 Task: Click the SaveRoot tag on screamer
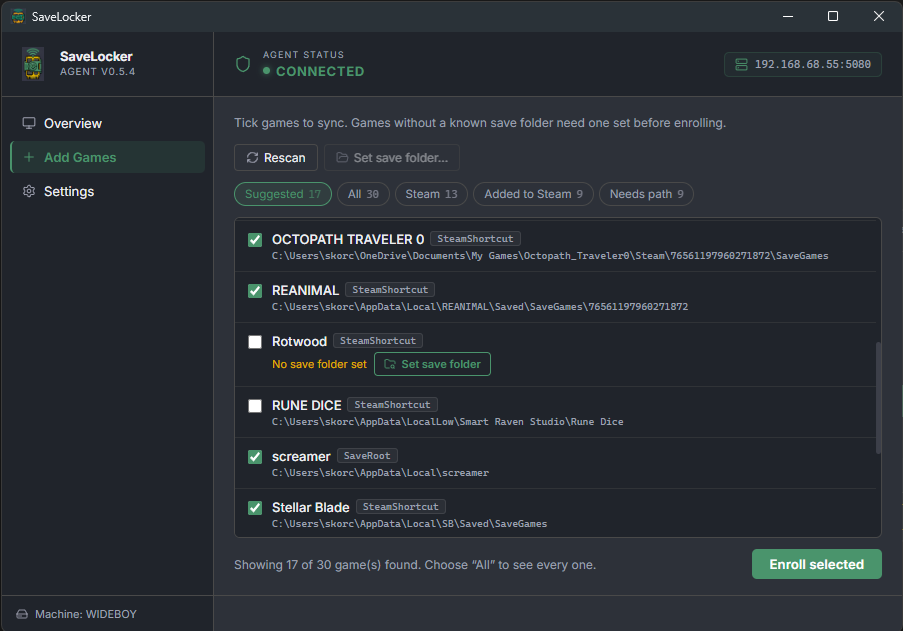(x=367, y=456)
